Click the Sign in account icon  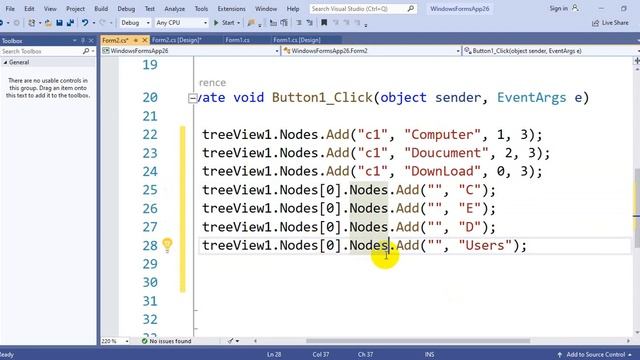click(575, 8)
